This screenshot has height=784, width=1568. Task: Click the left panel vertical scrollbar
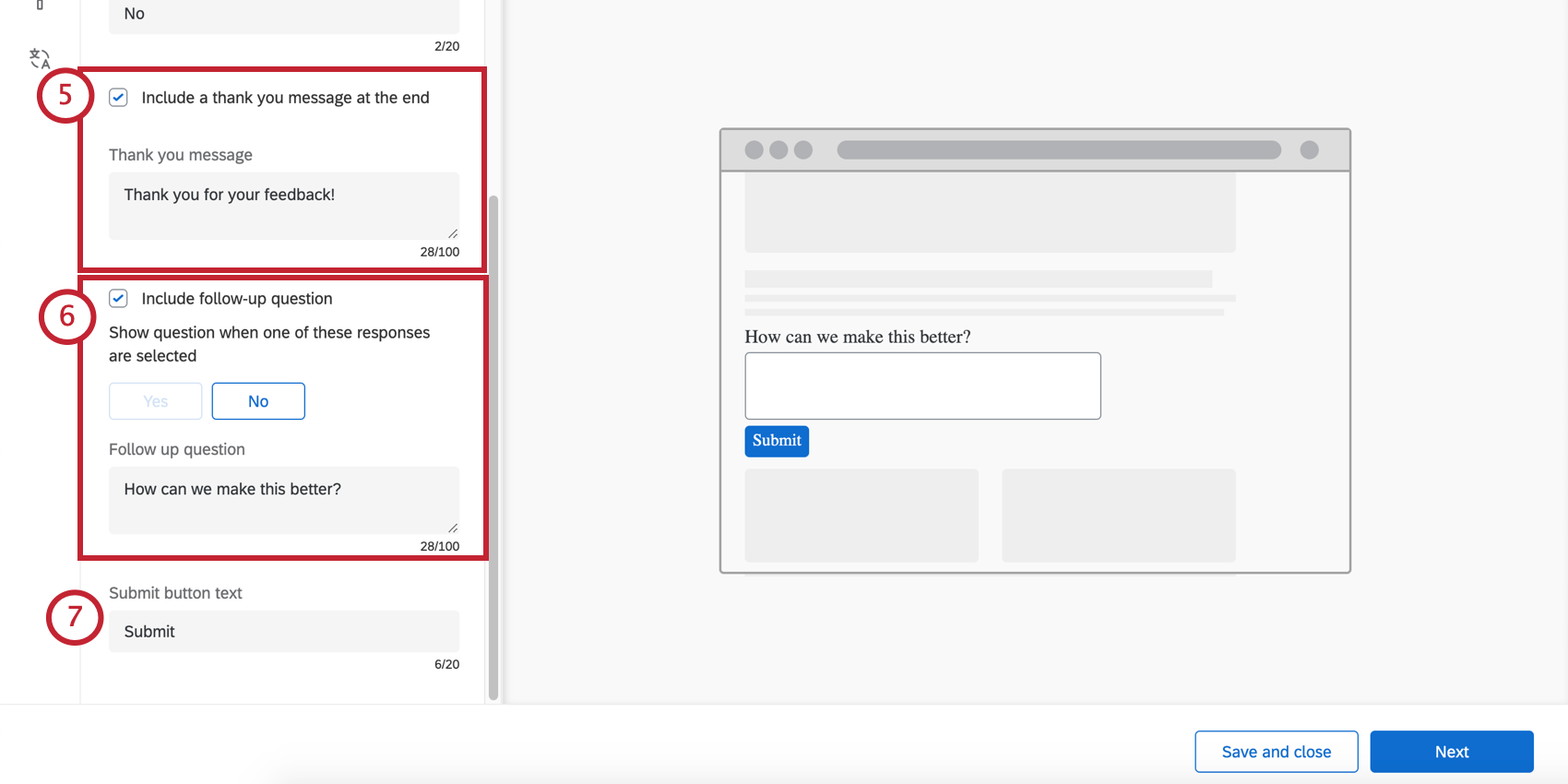(493, 447)
